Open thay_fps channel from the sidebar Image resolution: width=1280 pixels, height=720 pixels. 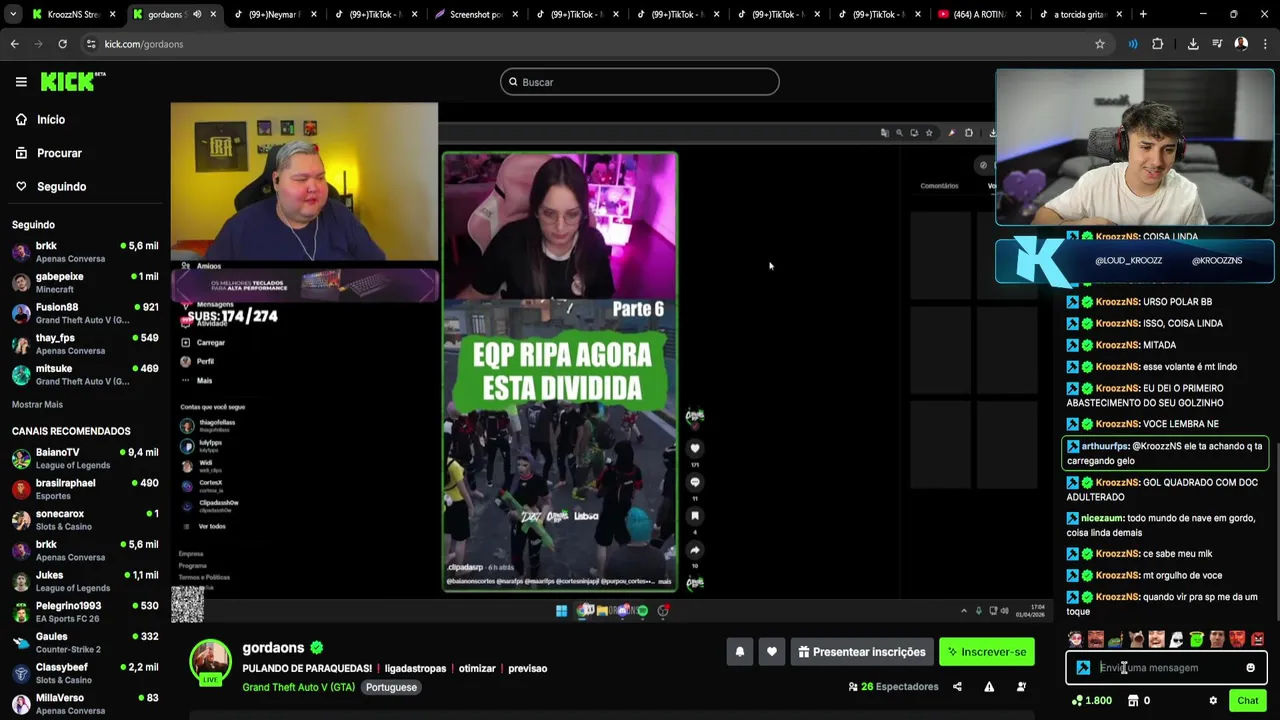[x=85, y=344]
